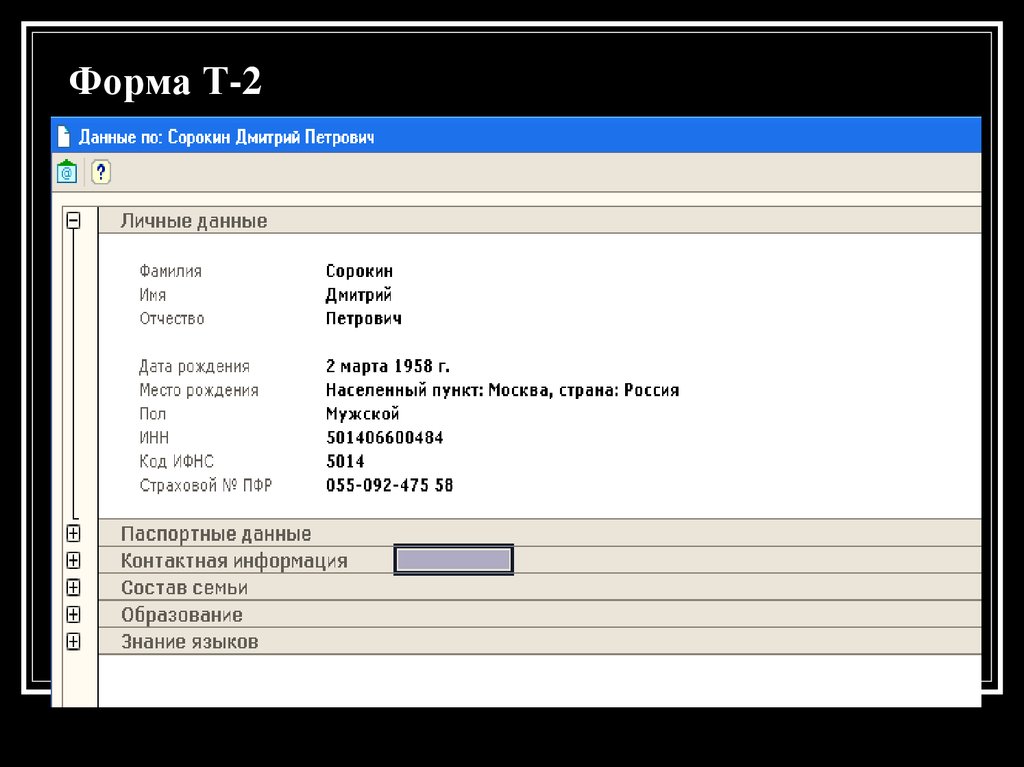This screenshot has width=1024, height=767.
Task: Select the Личные данные section header
Action: click(192, 220)
